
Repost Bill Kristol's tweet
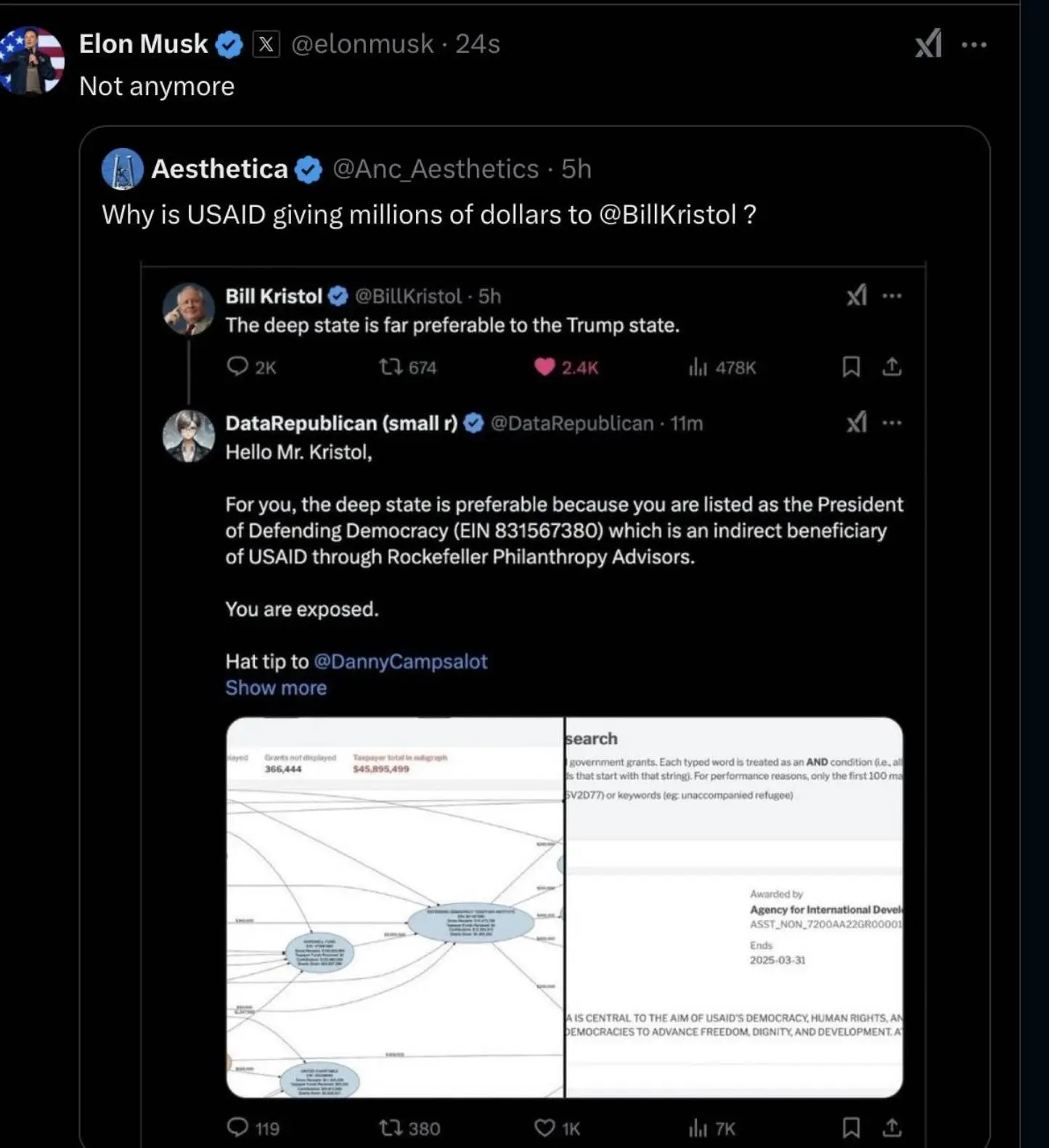click(x=391, y=366)
